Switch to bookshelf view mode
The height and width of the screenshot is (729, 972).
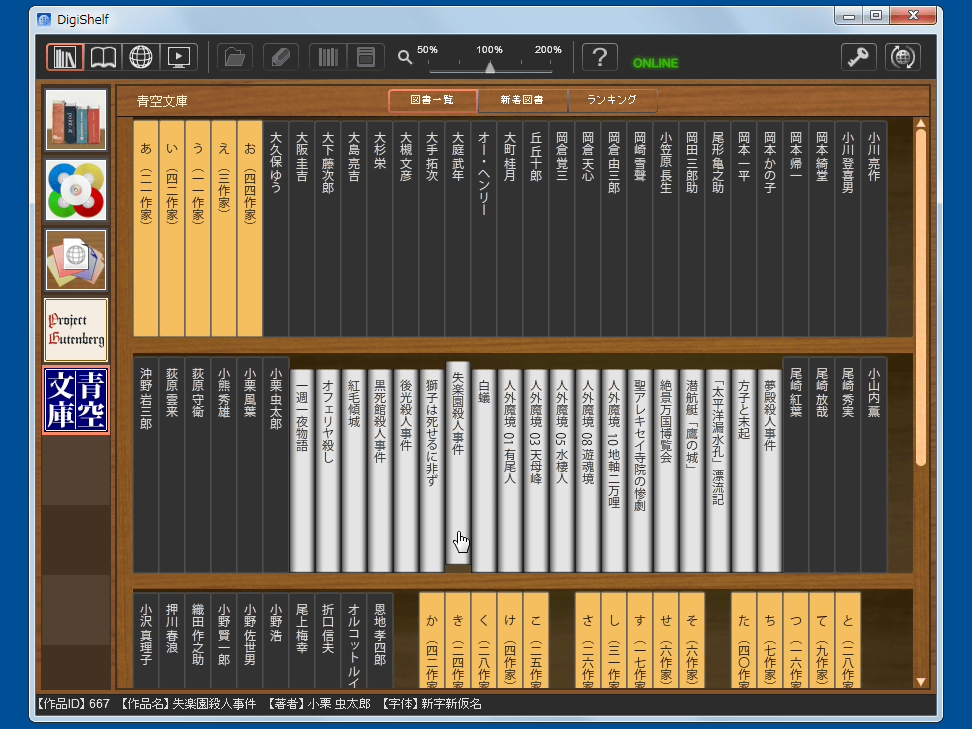coord(65,58)
